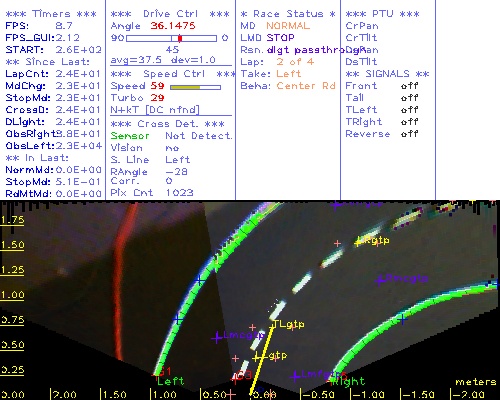
Task: Click the NORMAL mode value
Action: click(288, 26)
